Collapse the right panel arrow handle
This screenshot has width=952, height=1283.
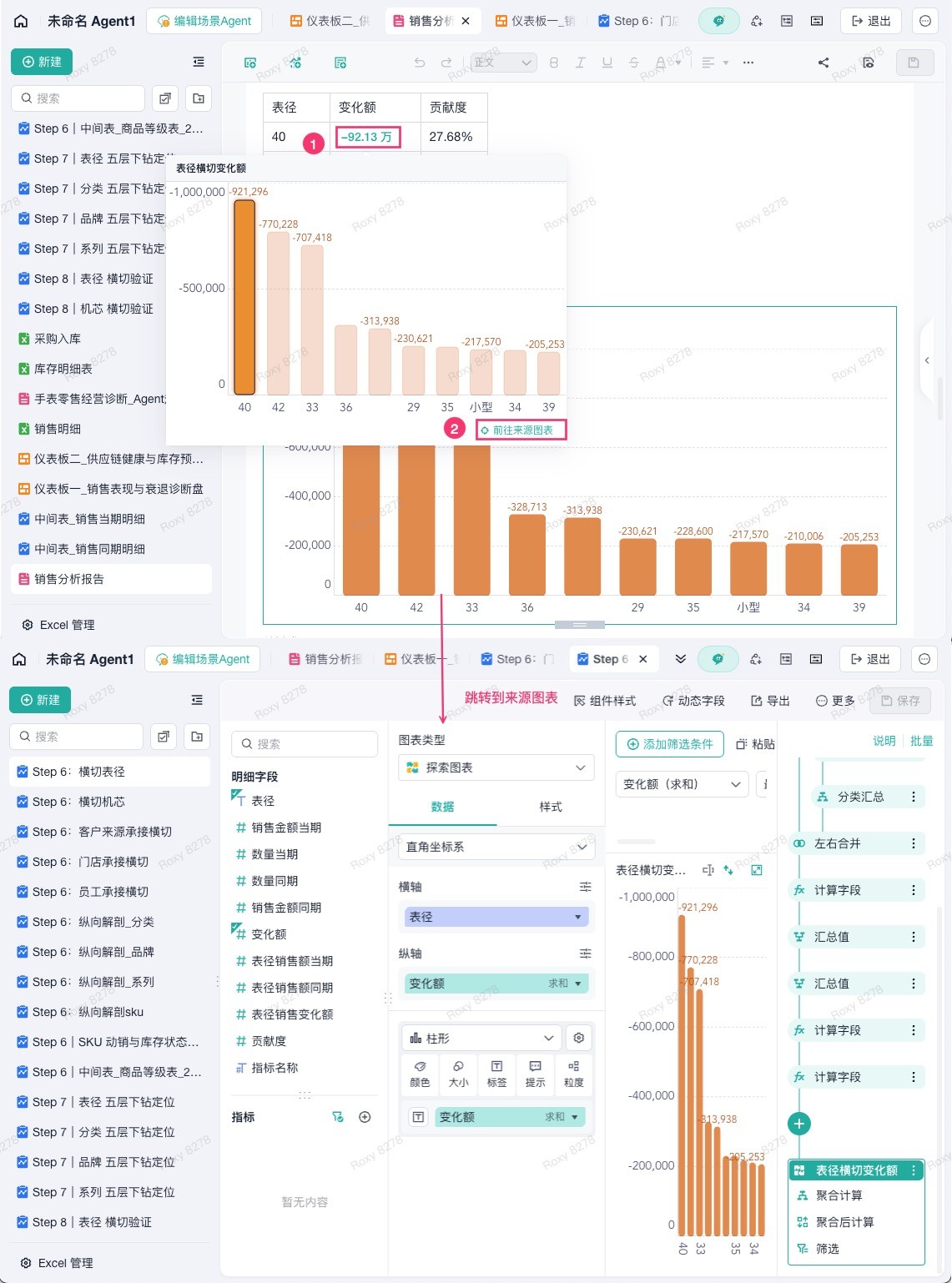click(927, 360)
